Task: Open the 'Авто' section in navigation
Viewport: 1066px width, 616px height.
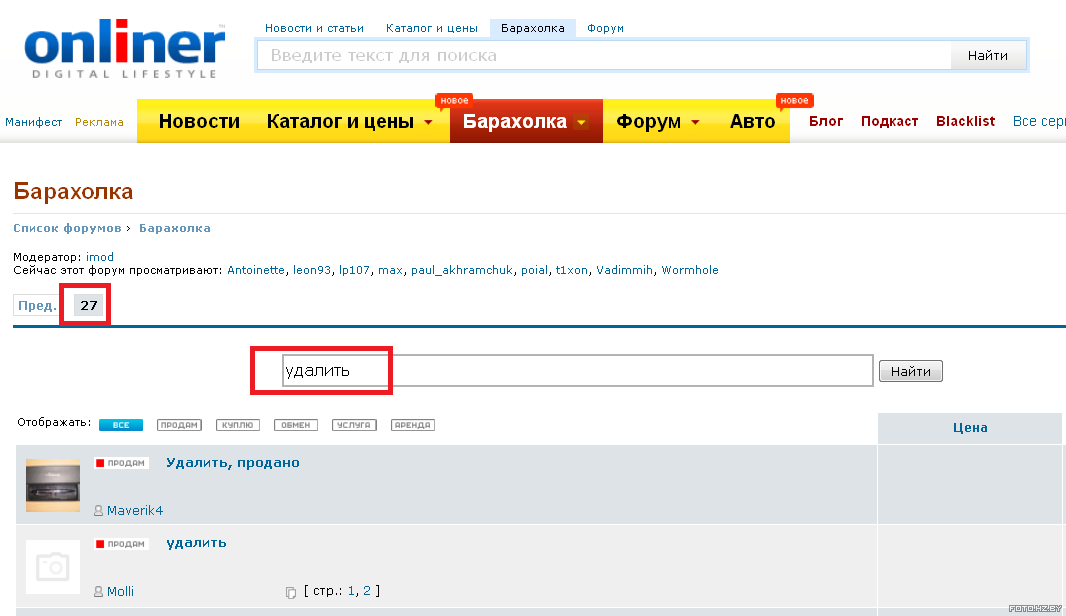Action: [752, 121]
